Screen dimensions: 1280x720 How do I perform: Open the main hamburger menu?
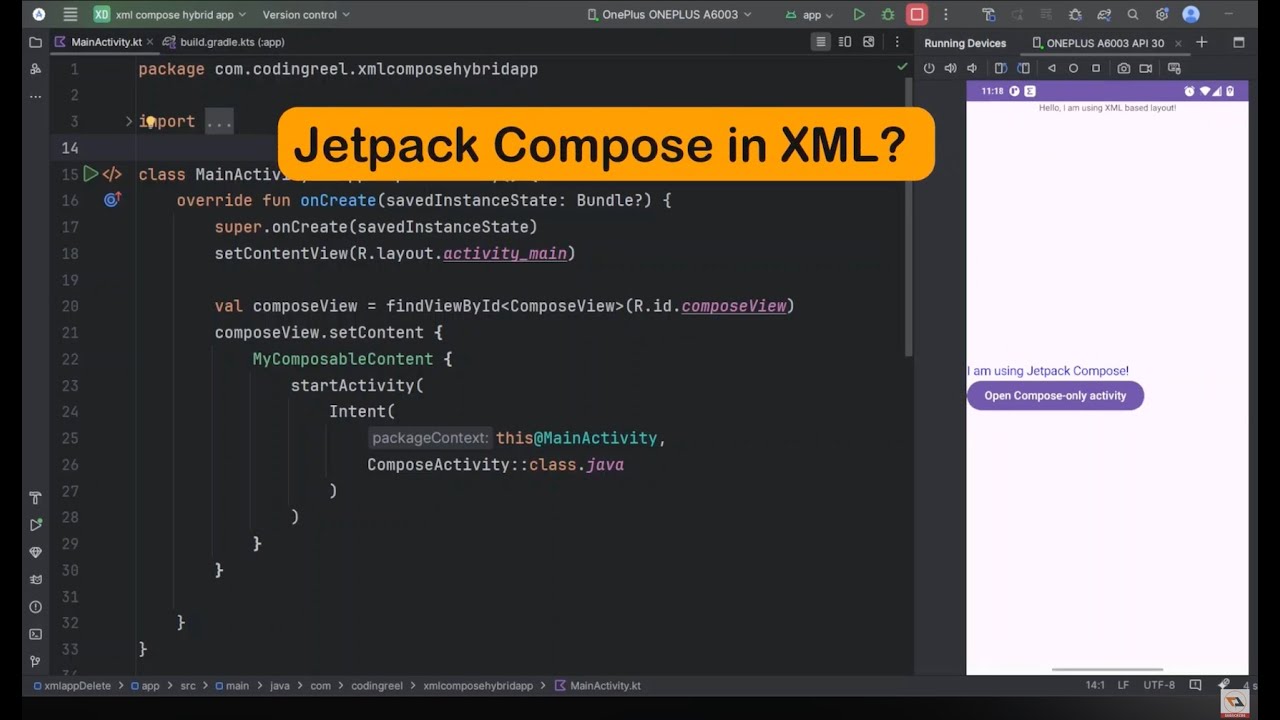tap(70, 15)
